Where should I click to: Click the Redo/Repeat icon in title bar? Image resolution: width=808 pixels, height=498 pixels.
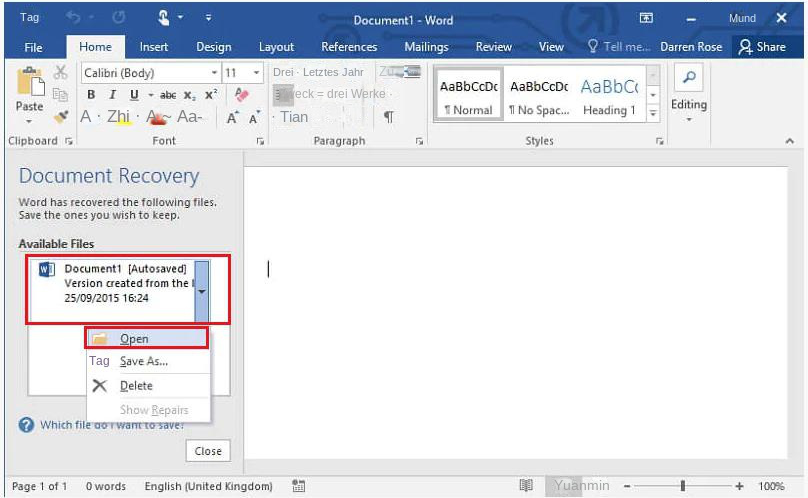pyautogui.click(x=119, y=18)
